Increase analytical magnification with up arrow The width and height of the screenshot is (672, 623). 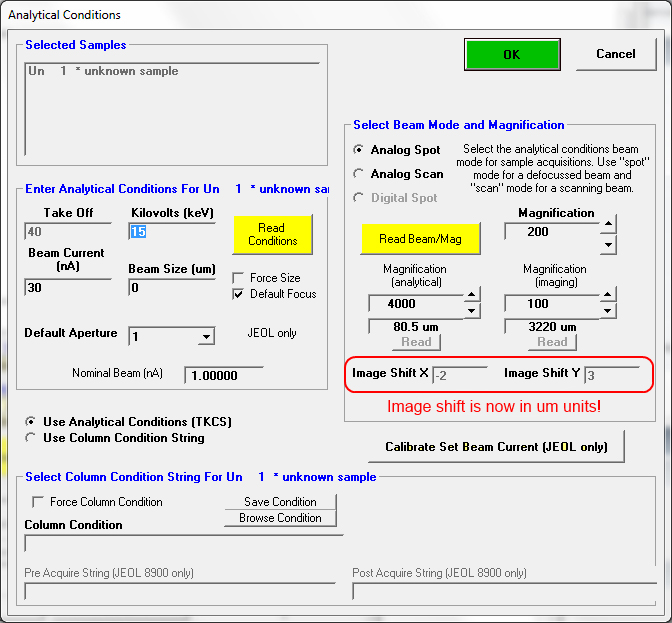point(473,294)
